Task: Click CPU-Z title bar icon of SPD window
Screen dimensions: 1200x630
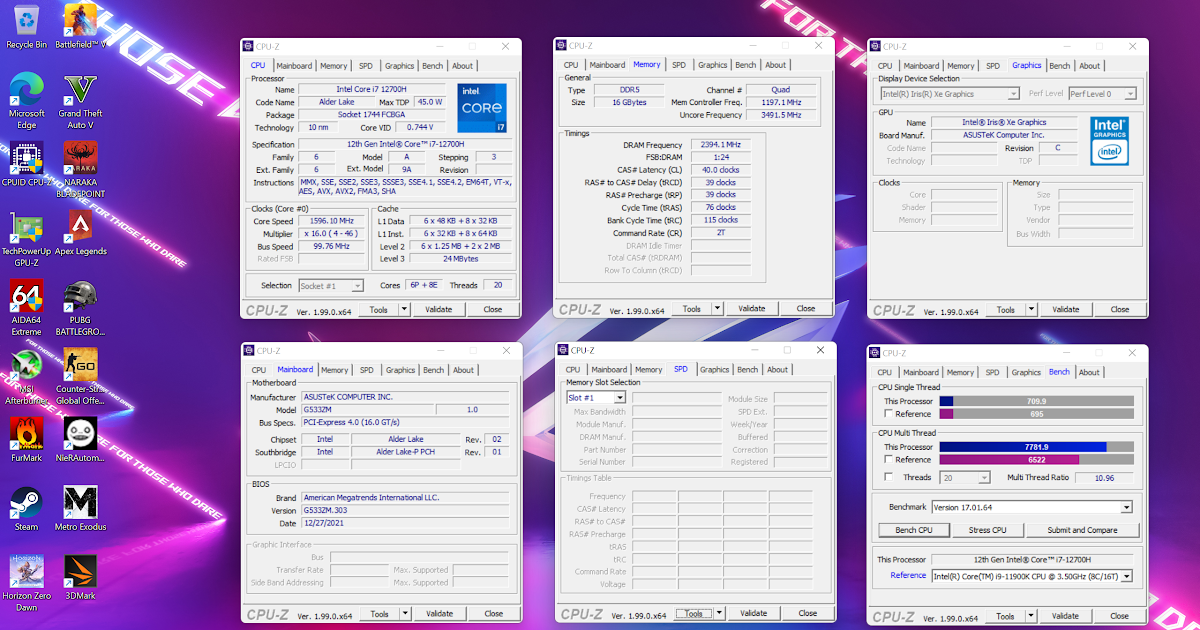Action: tap(563, 350)
